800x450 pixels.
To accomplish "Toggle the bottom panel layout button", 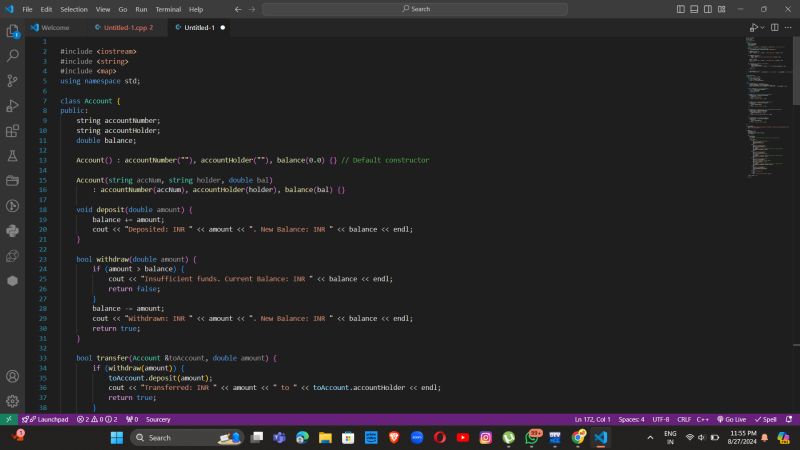I will tap(693, 9).
